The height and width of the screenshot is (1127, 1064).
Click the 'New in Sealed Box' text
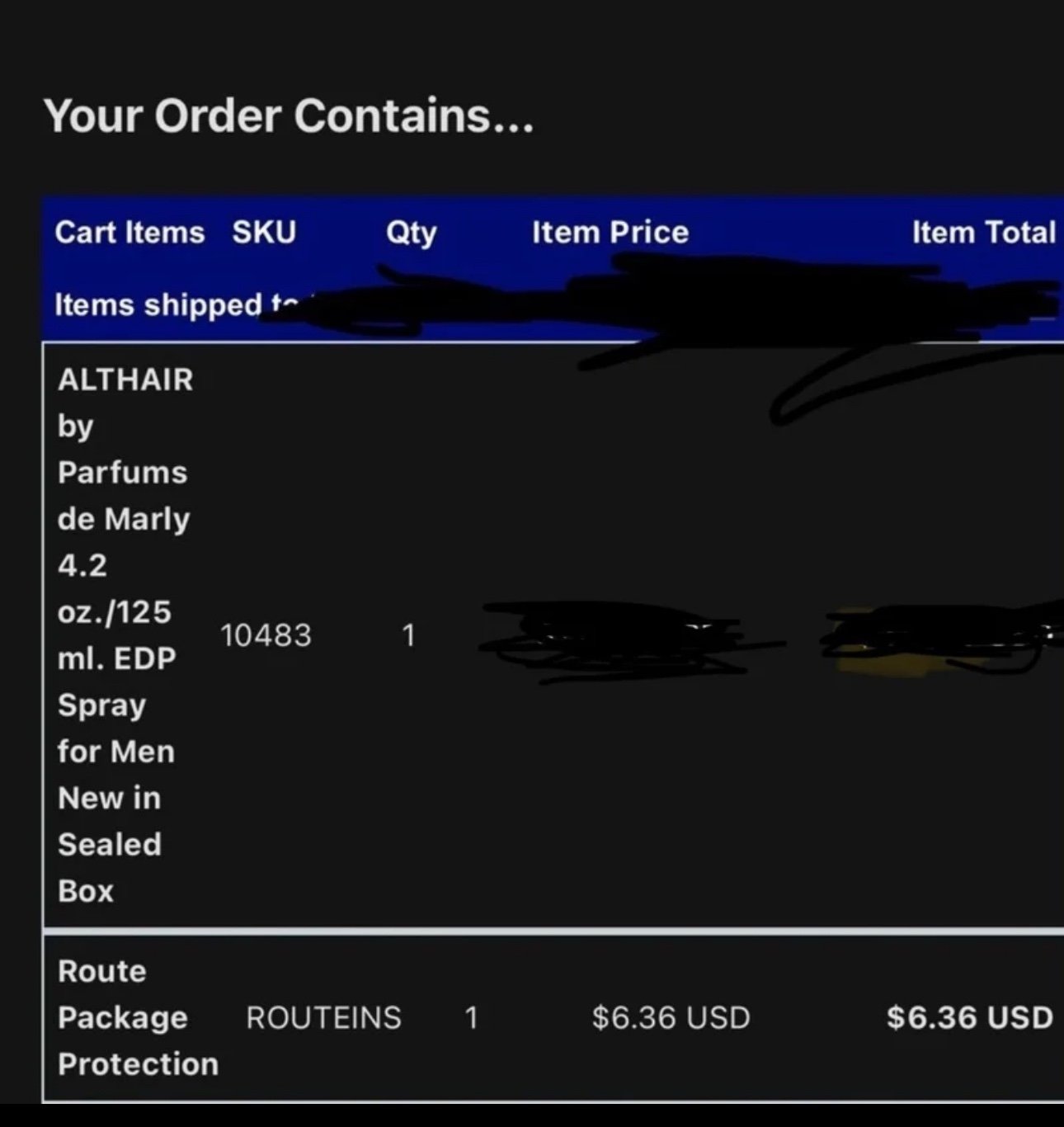coord(110,845)
